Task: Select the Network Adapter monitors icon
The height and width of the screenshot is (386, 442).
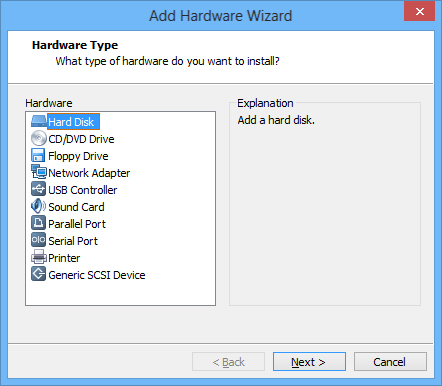Action: coord(39,172)
